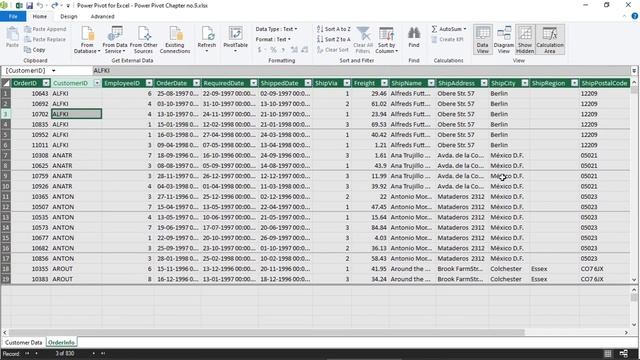The image size is (640, 360).
Task: Apply currency format dollar icon
Action: [260, 50]
